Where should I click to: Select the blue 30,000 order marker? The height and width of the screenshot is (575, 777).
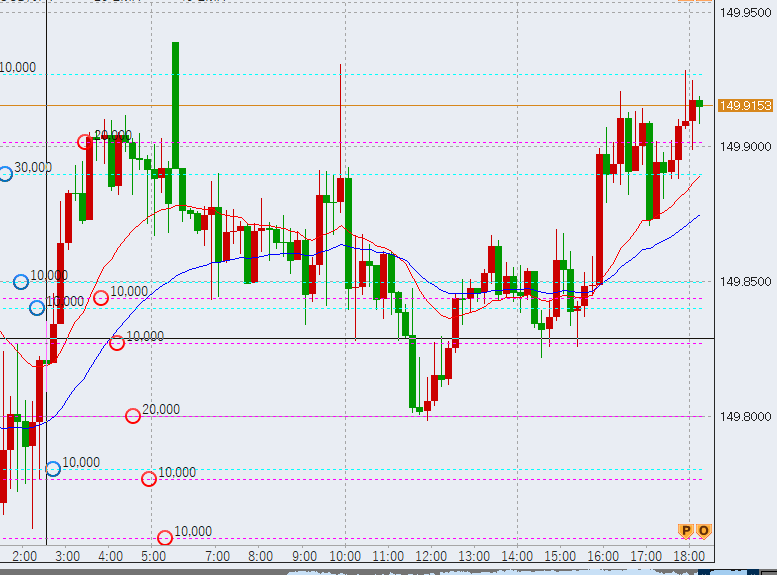click(5, 174)
